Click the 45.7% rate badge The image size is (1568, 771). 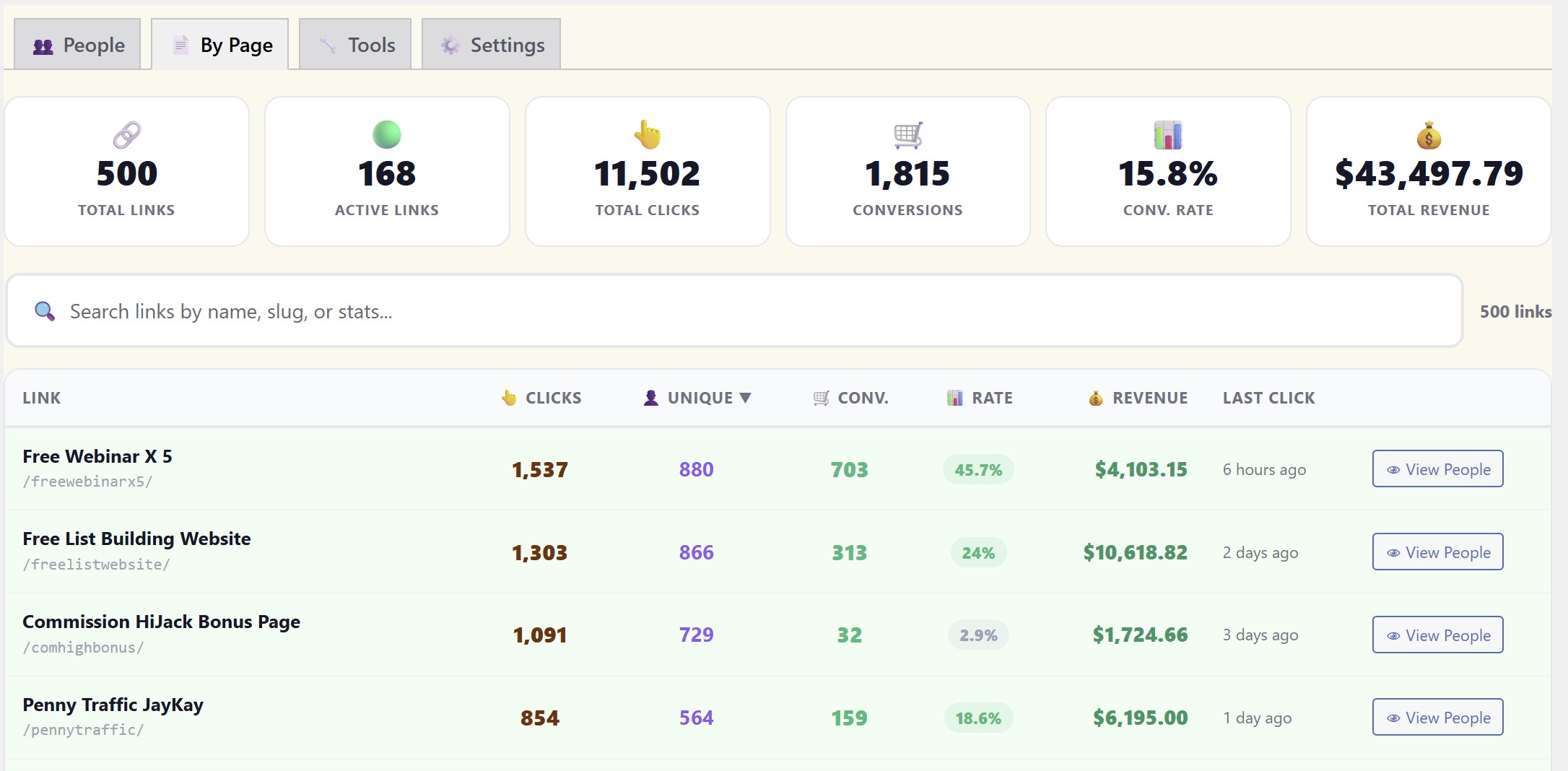(x=978, y=470)
